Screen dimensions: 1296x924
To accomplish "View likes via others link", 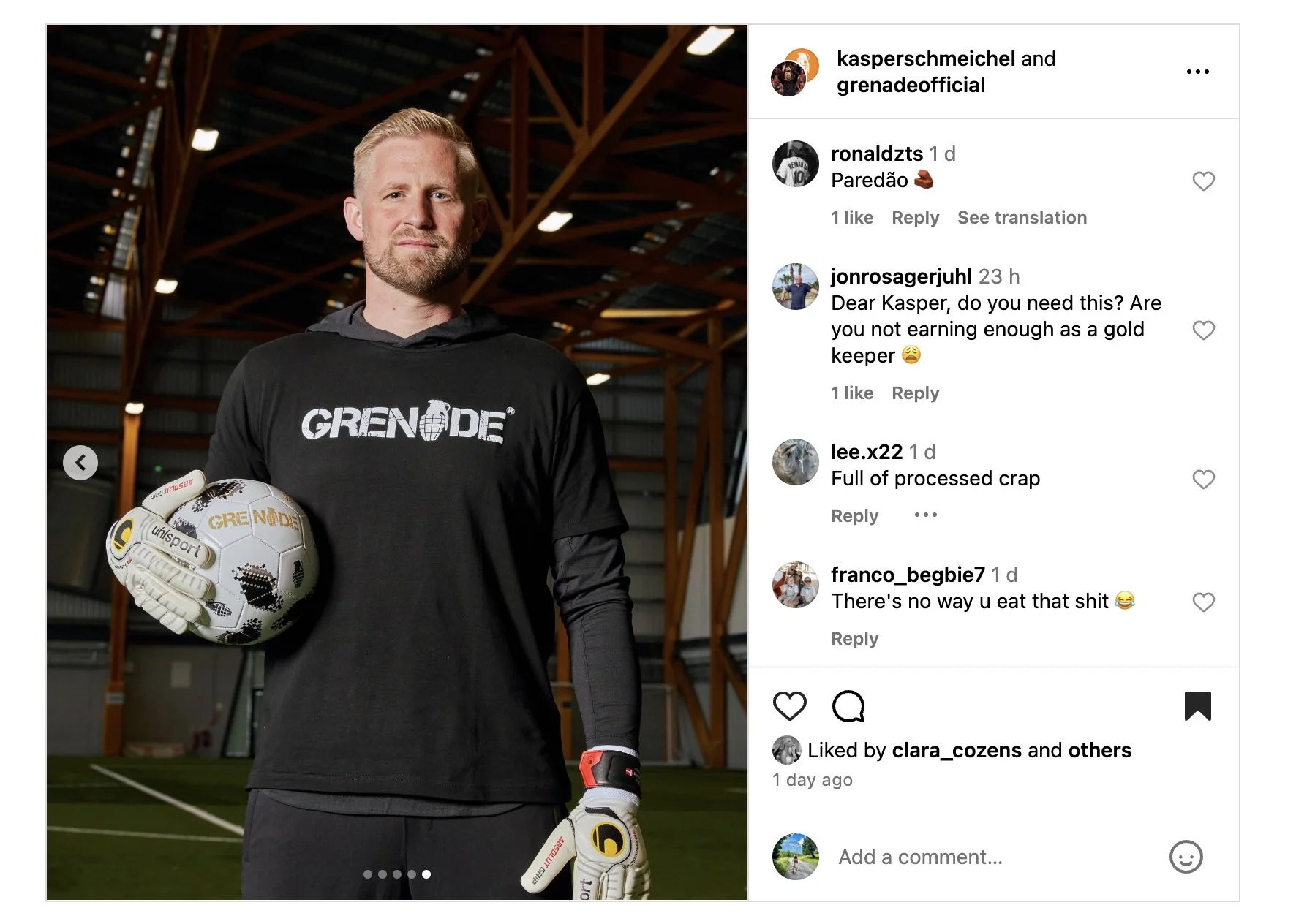I will point(1099,750).
